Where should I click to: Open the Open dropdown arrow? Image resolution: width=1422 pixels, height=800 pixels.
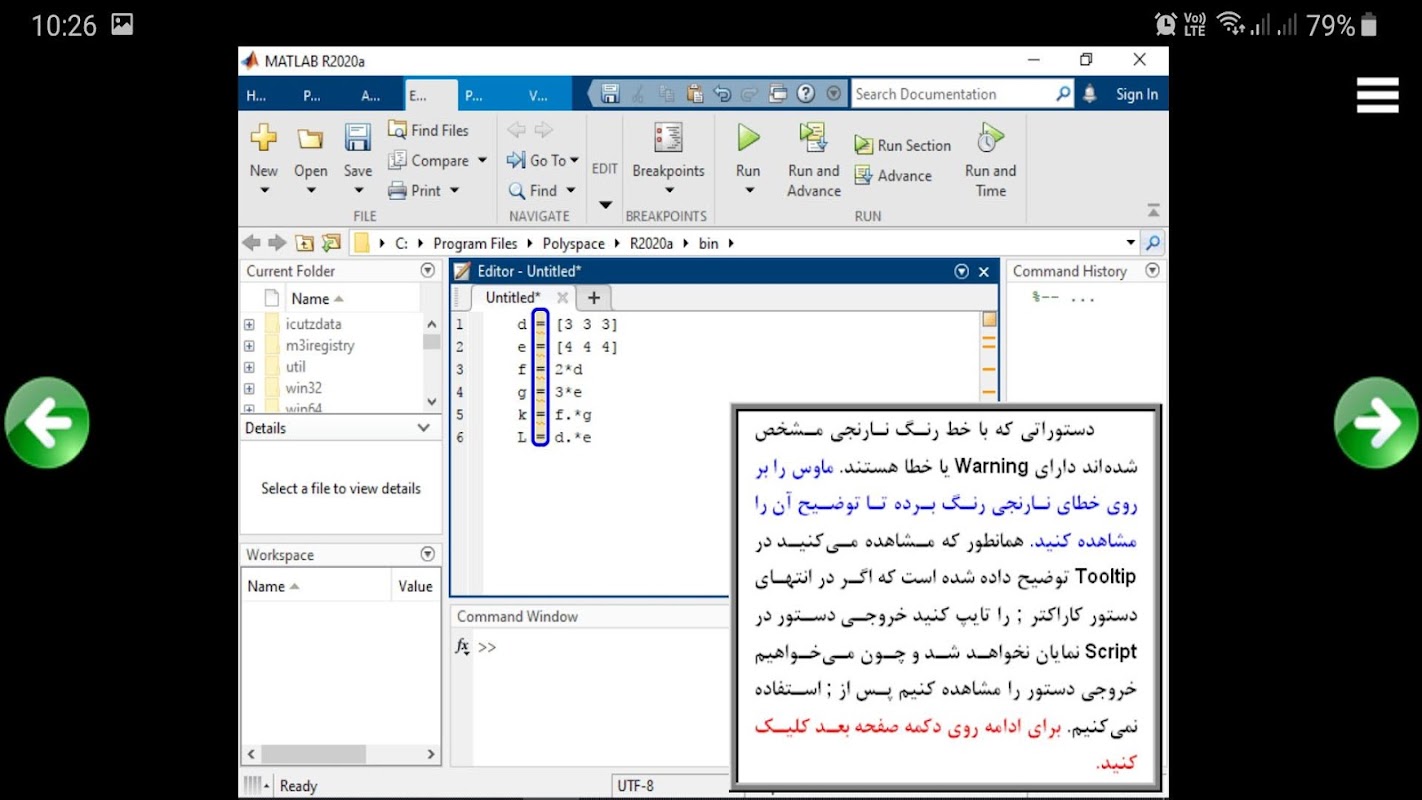311,190
